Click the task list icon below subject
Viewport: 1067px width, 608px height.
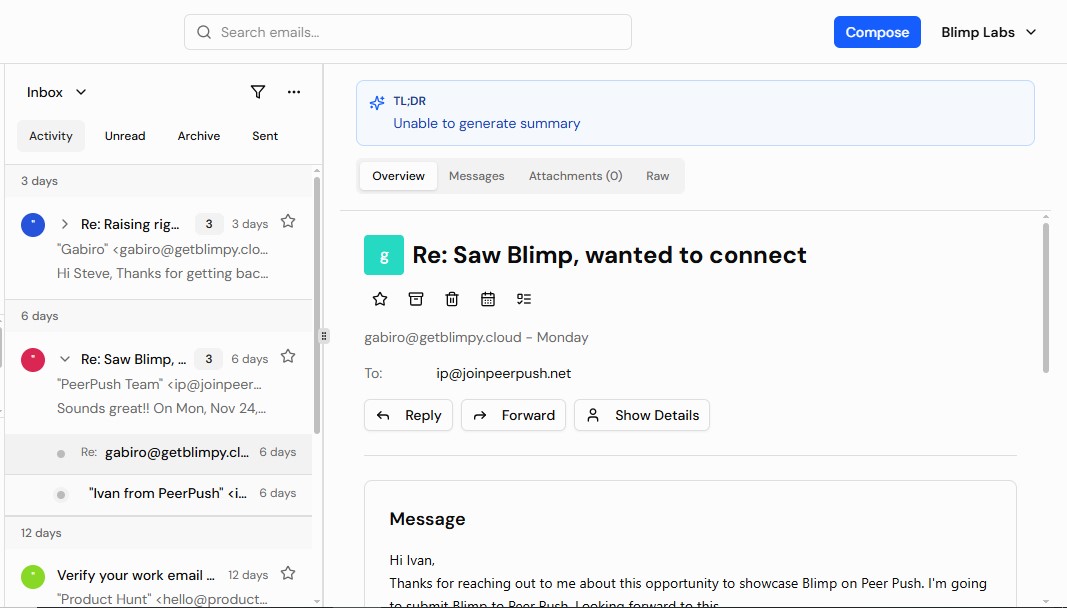tap(524, 298)
